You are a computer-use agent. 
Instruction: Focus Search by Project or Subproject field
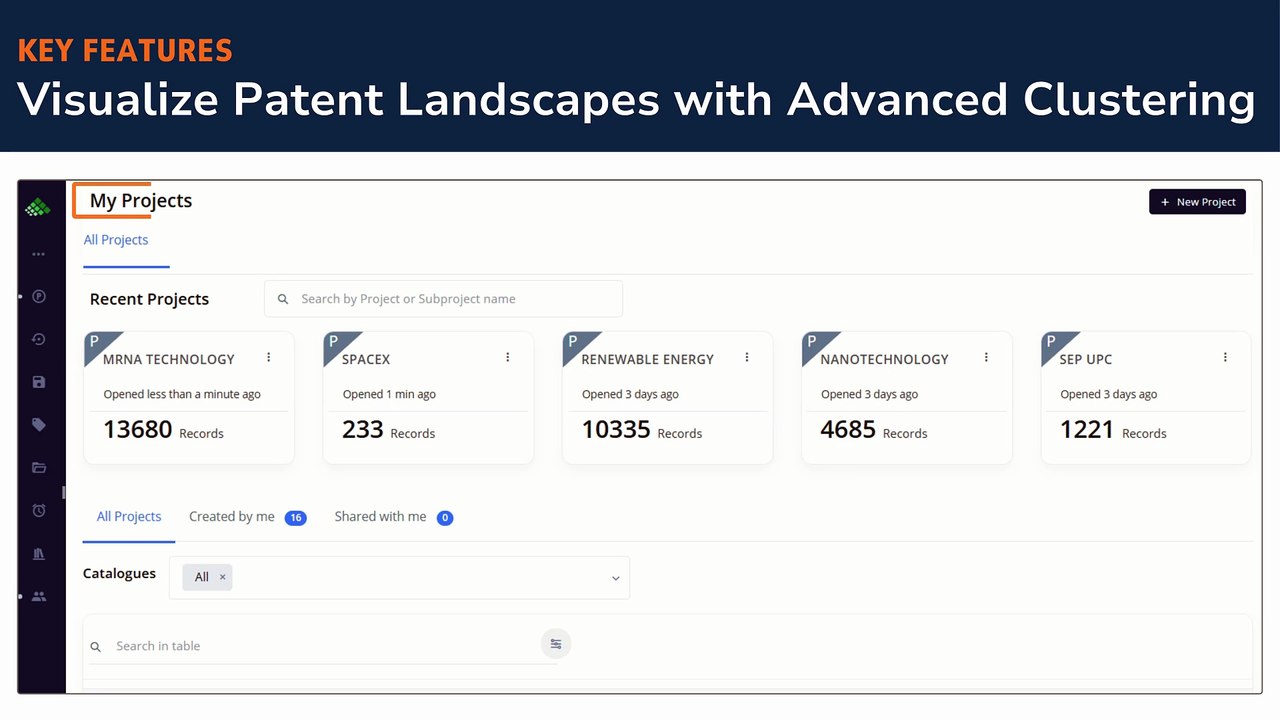pos(443,299)
